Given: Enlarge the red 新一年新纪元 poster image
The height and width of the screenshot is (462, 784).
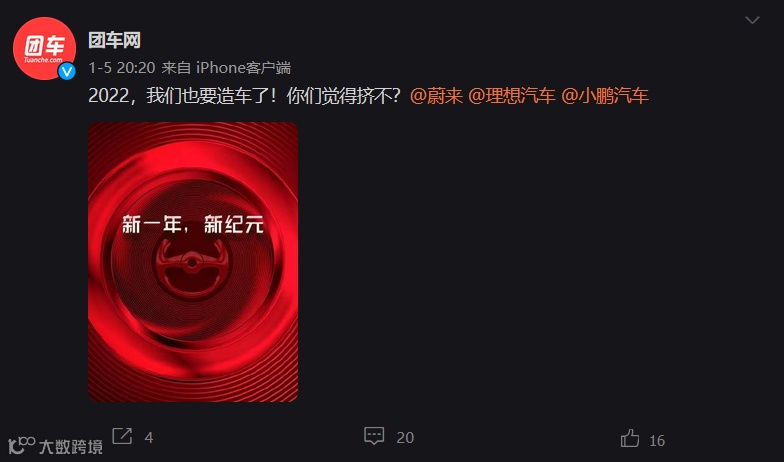Looking at the screenshot, I should point(193,262).
